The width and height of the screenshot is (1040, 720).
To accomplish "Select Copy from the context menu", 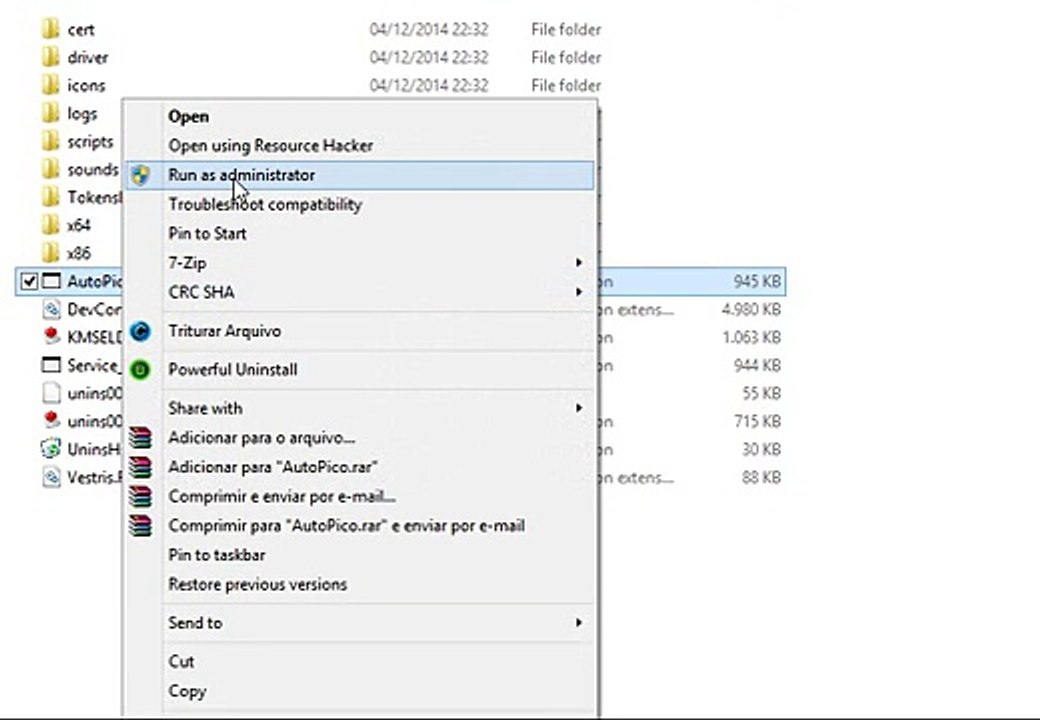I will [x=359, y=691].
